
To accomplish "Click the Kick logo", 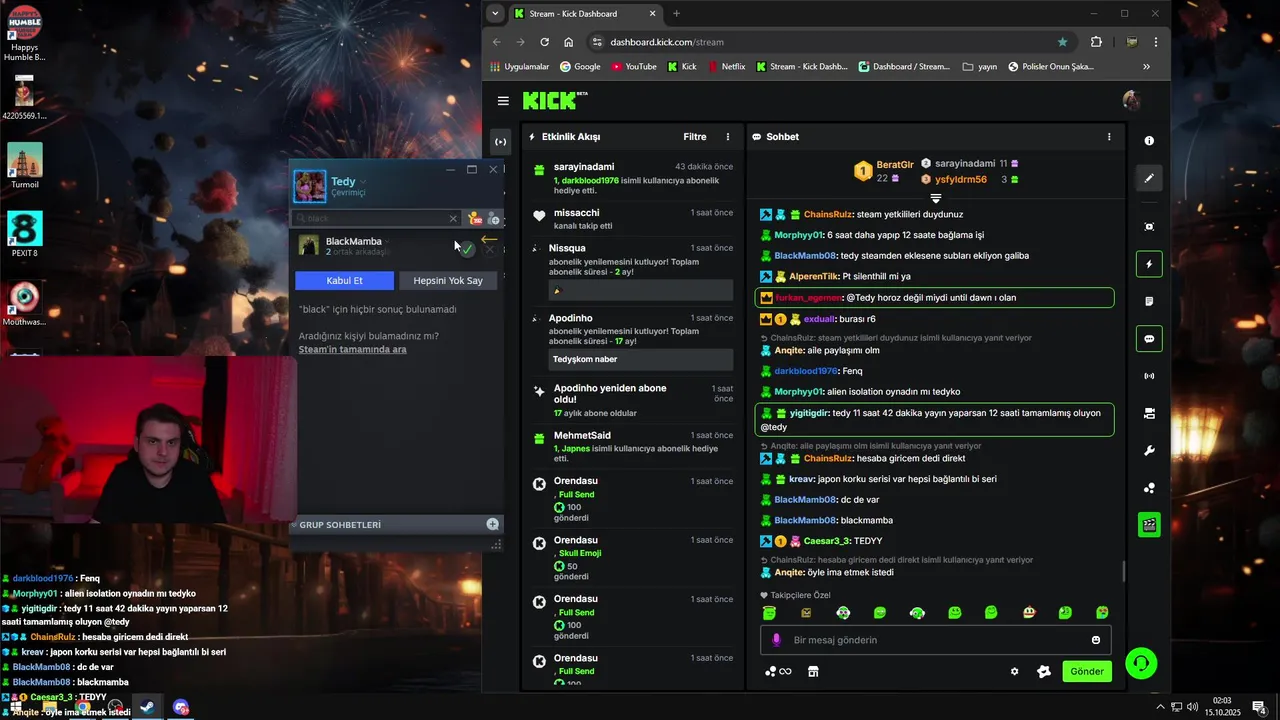I will [555, 100].
